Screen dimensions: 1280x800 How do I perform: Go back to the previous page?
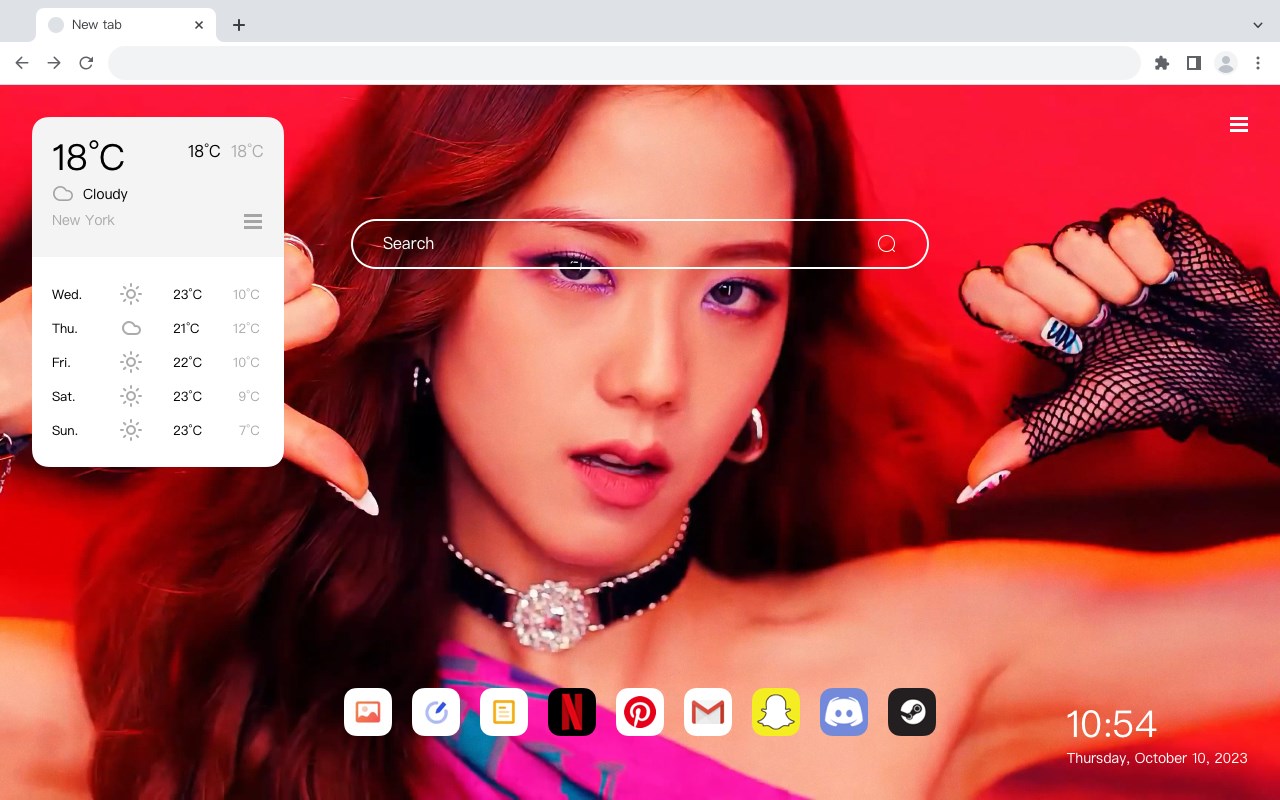click(22, 63)
